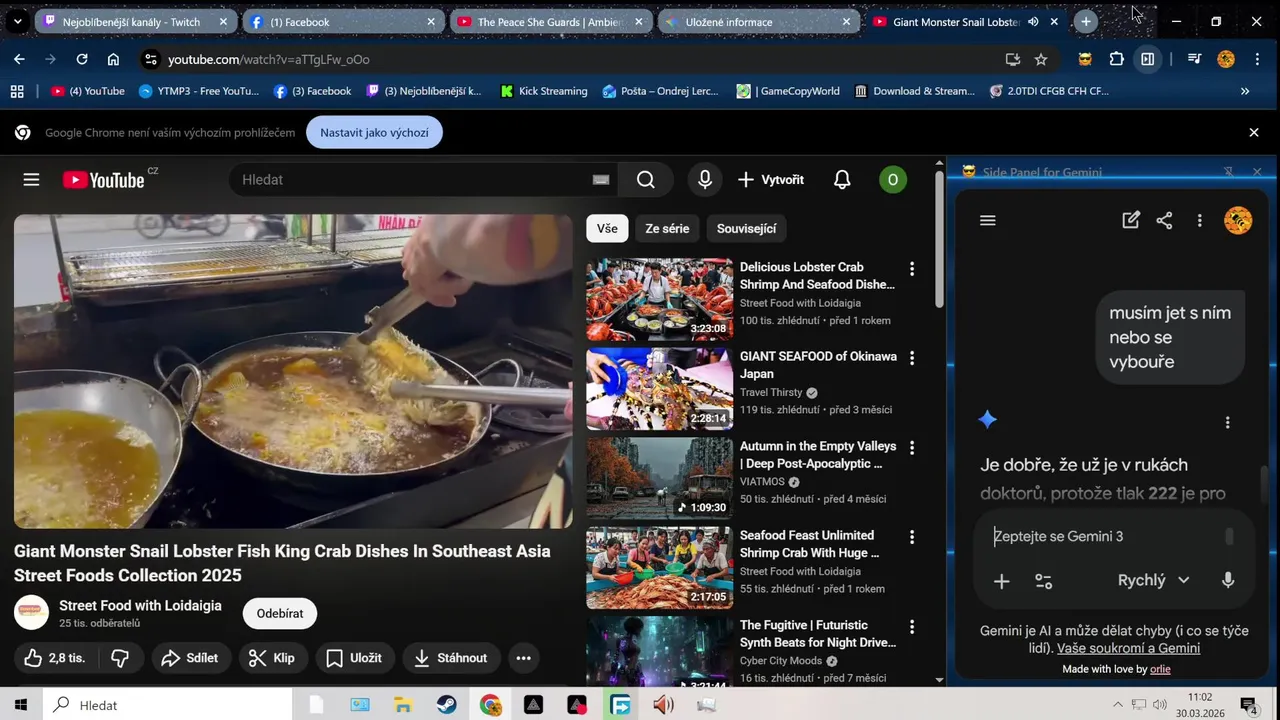Like the video with 2,8 tis. thumbs-up
The image size is (1280, 720).
point(55,658)
